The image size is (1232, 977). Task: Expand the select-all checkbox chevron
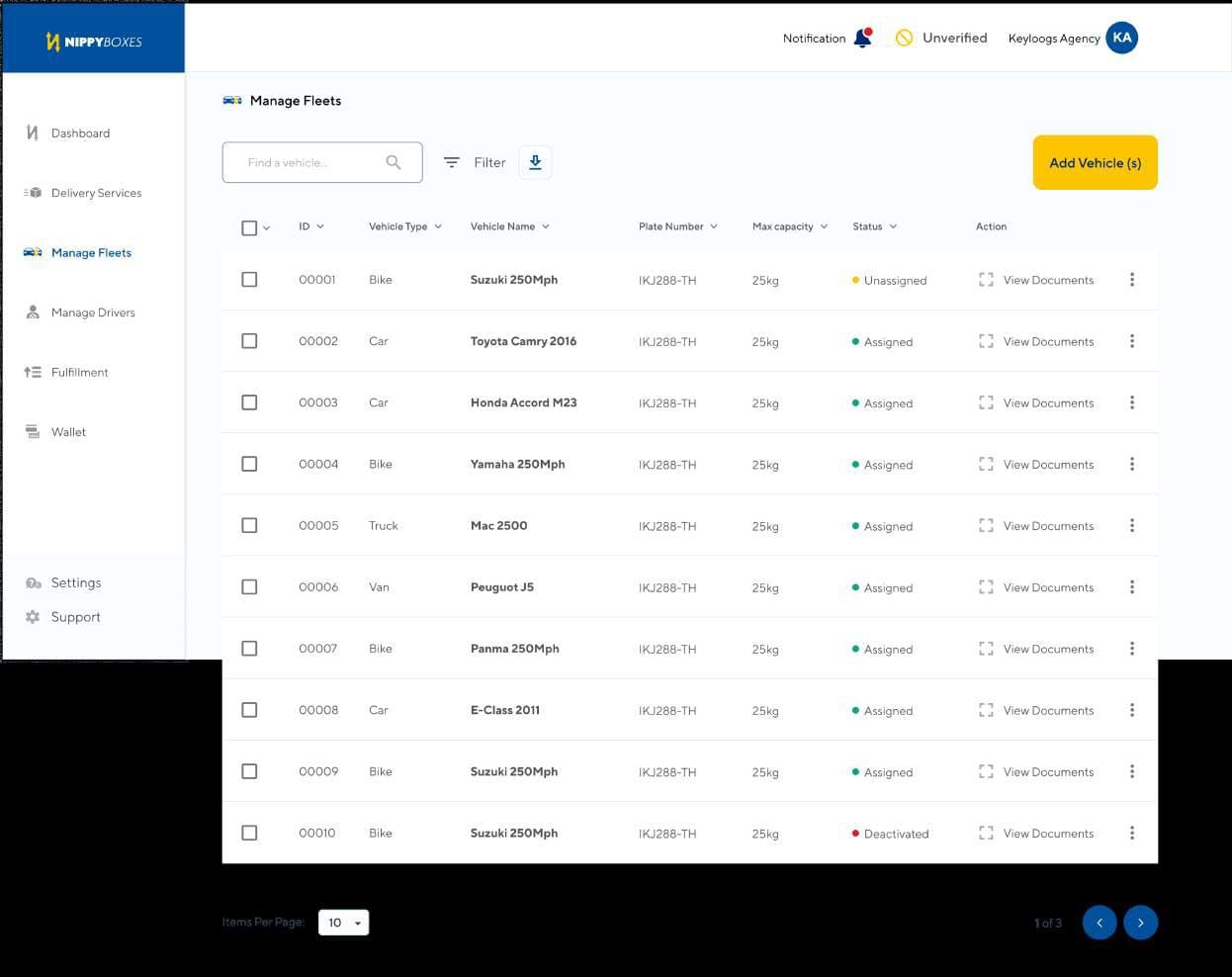(267, 228)
